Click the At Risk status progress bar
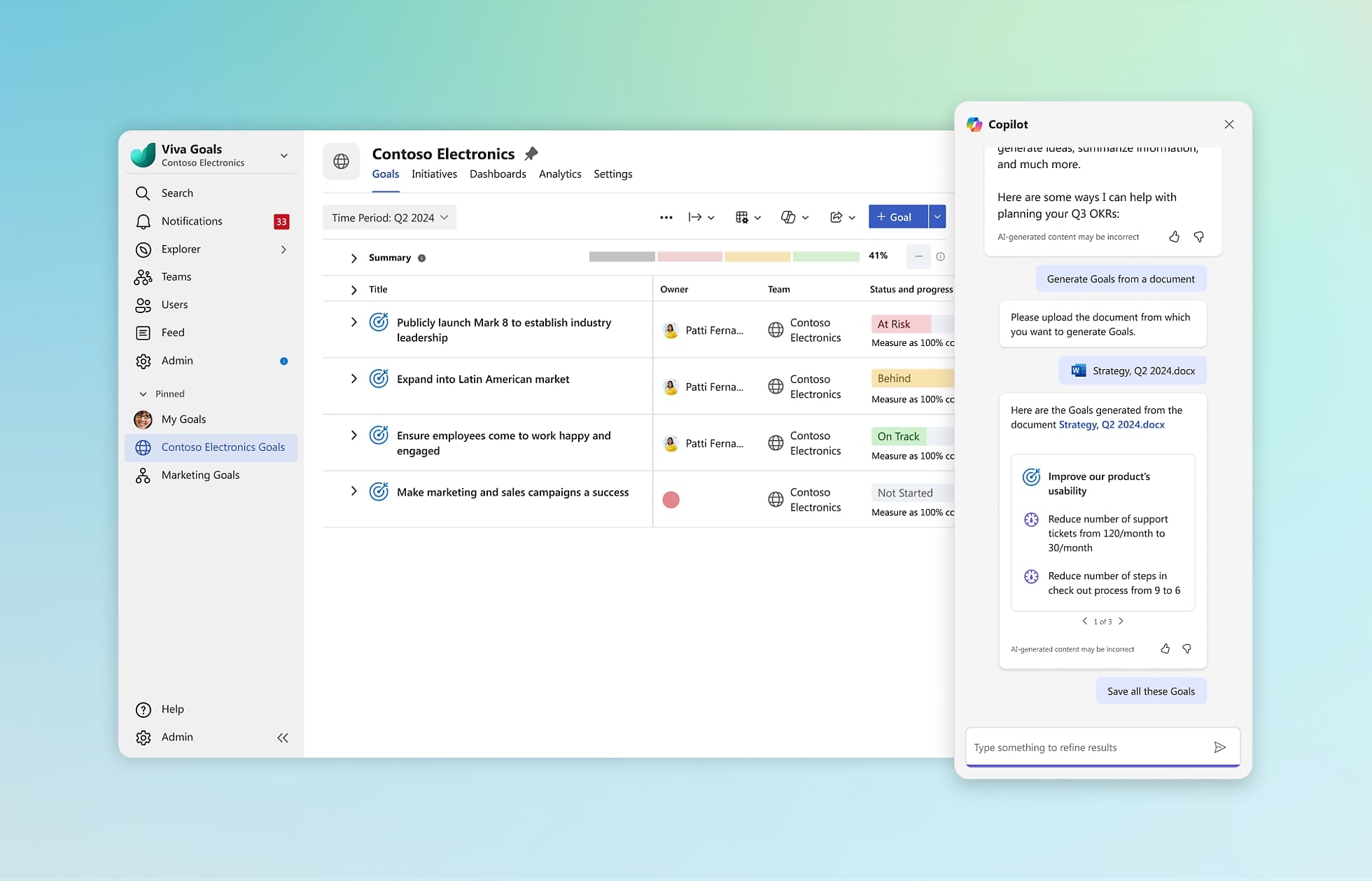 point(902,324)
